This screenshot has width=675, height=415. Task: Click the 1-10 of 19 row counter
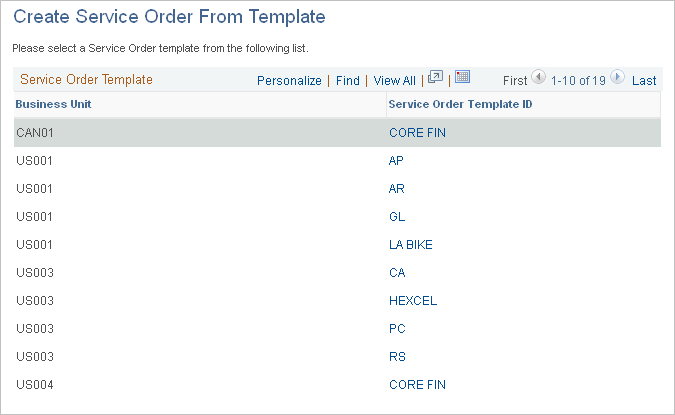click(578, 81)
